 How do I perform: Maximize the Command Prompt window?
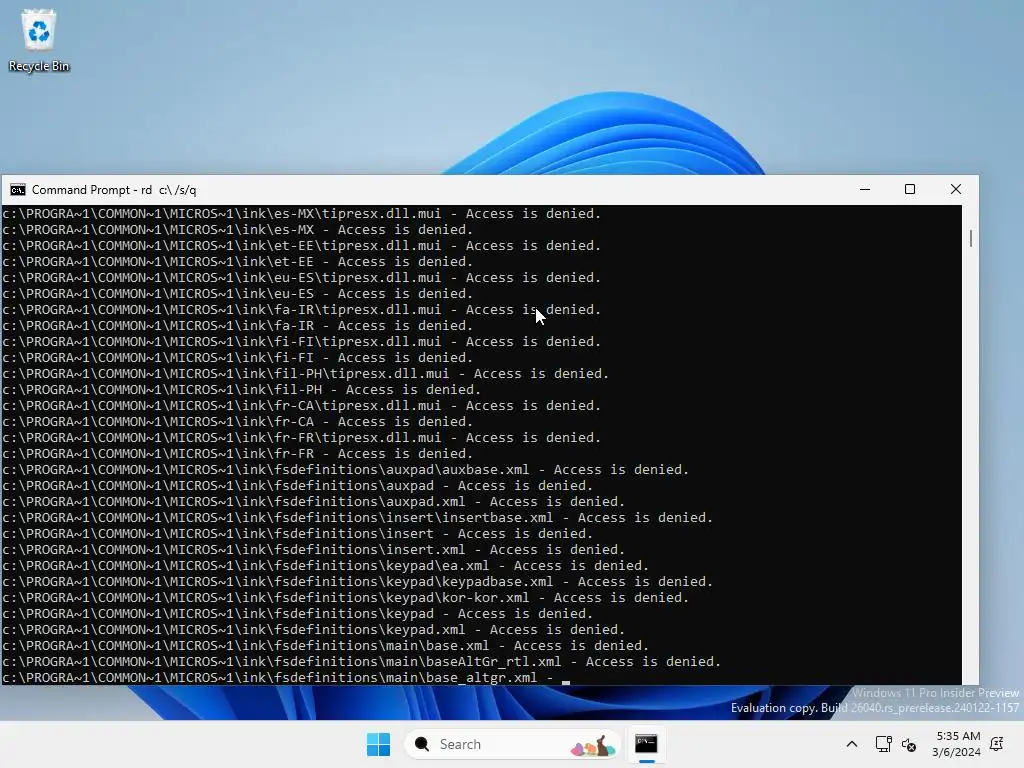pyautogui.click(x=910, y=189)
